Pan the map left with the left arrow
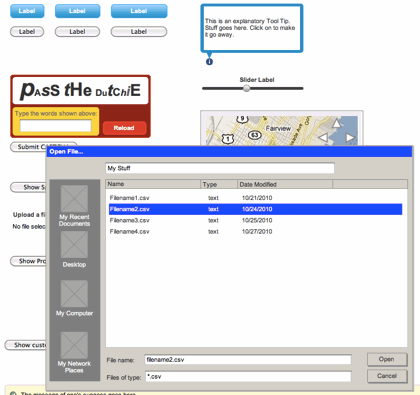Viewport: 420px width, 395px height. pos(323,137)
